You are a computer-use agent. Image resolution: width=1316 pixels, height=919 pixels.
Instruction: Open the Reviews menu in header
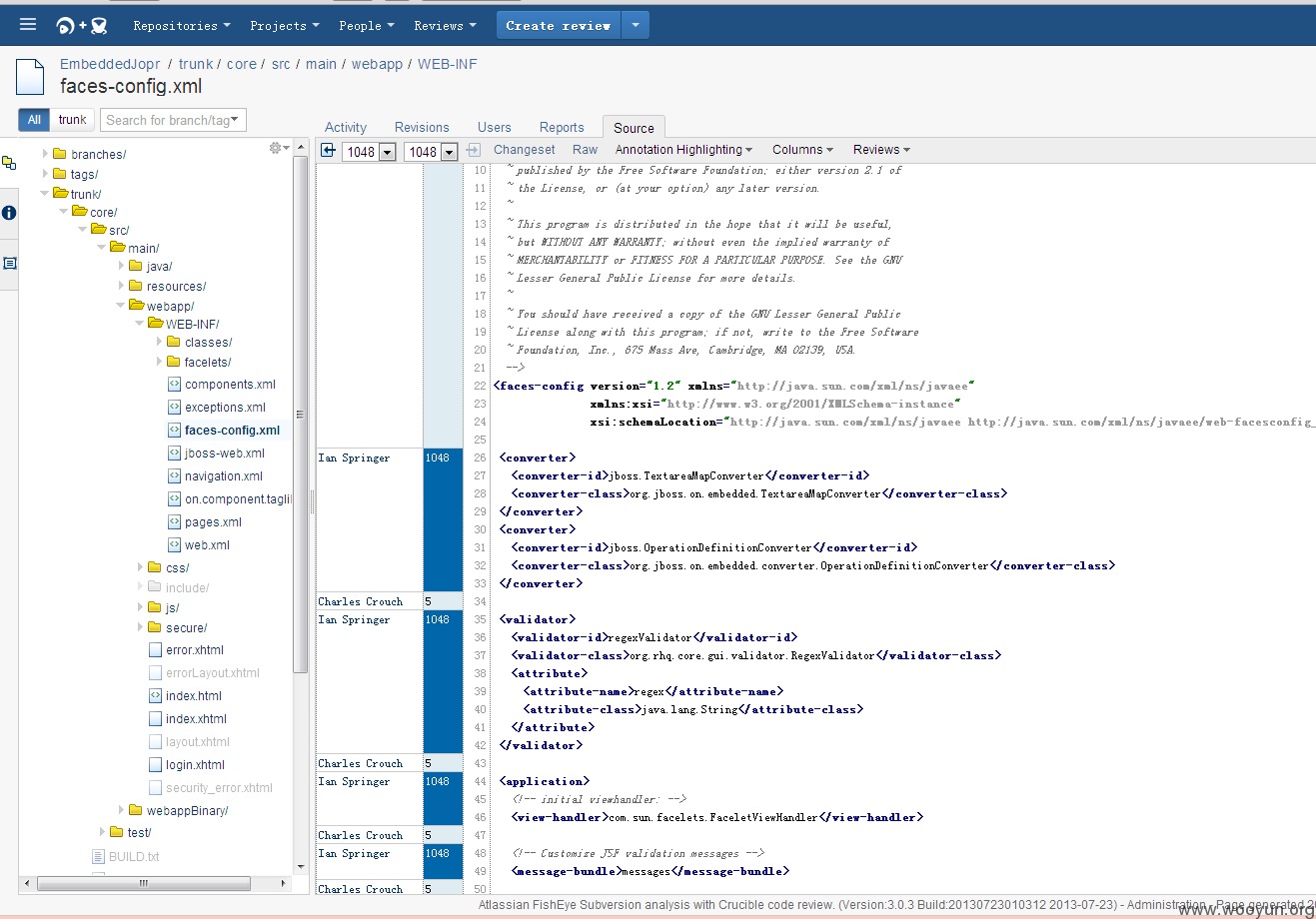[446, 26]
